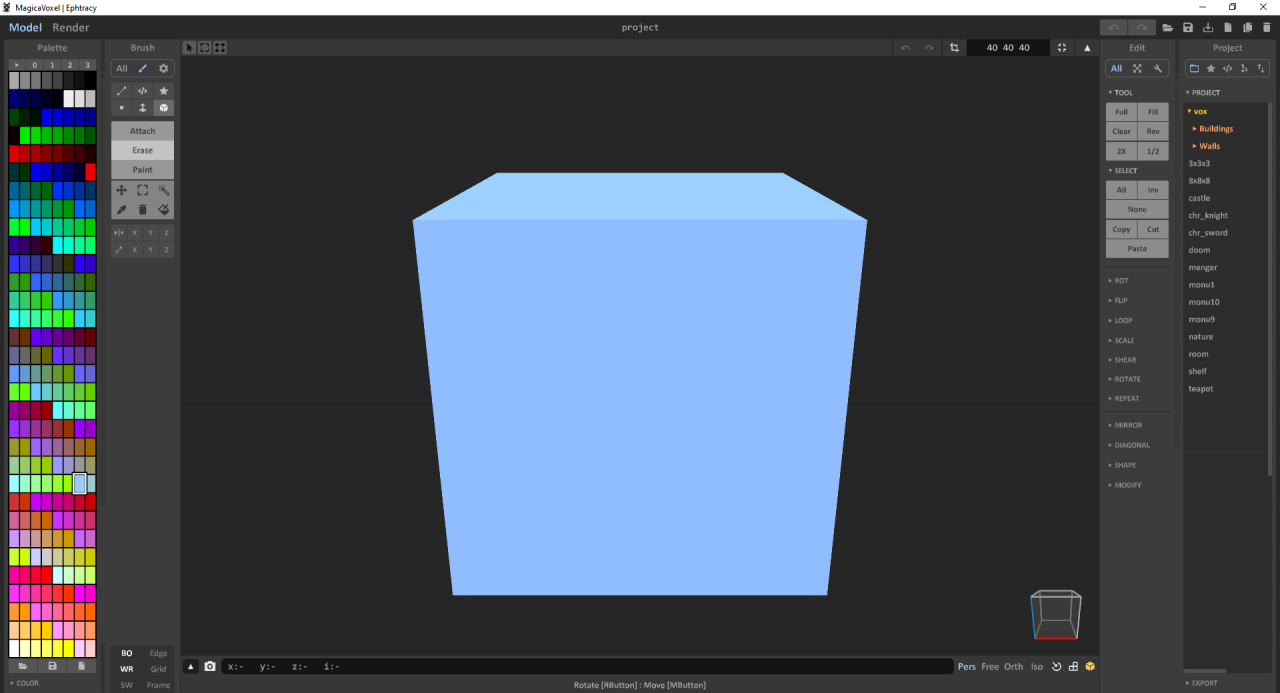Select the magic wand region tool
The height and width of the screenshot is (693, 1280).
[x=164, y=190]
